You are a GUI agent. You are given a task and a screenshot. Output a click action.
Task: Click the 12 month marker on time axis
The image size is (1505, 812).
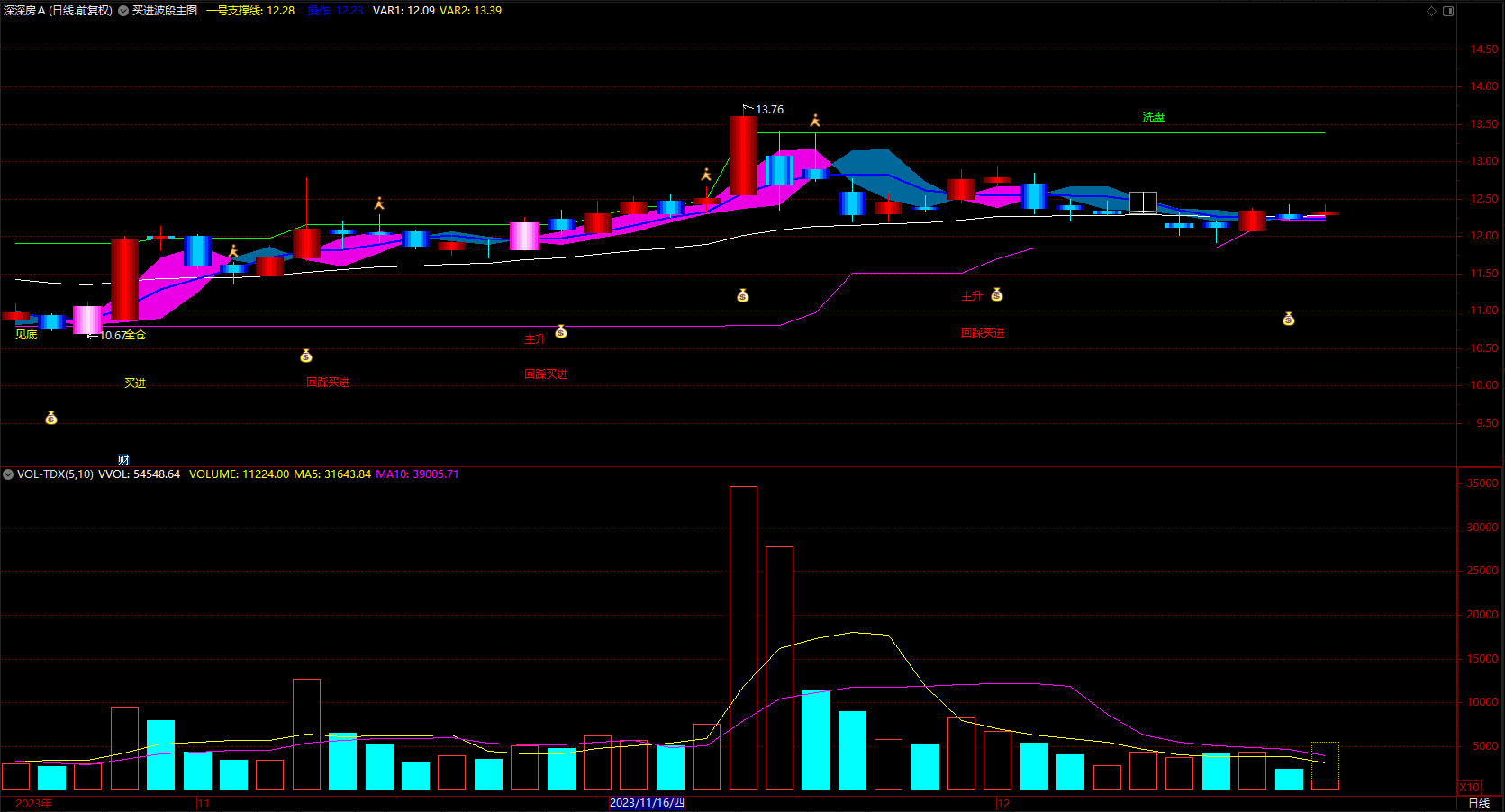[x=1003, y=804]
